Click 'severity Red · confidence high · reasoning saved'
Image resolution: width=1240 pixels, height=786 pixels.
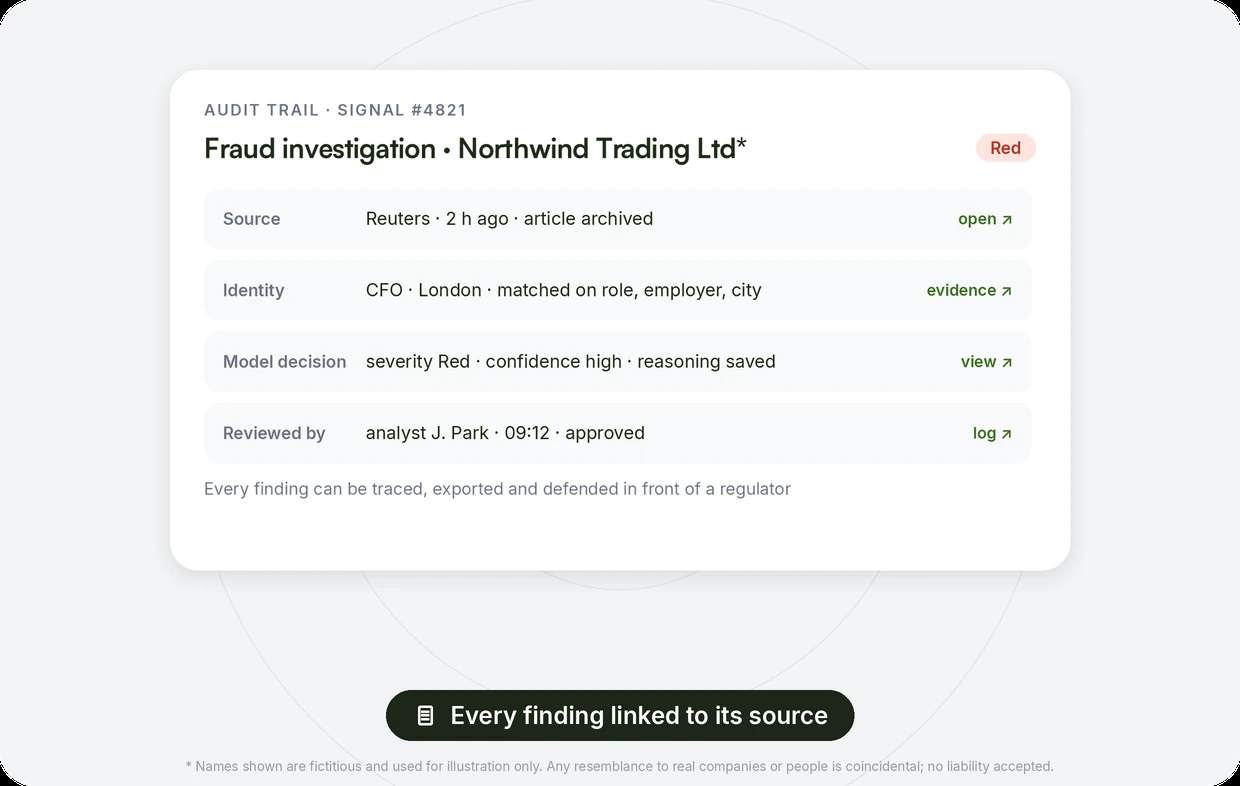click(570, 362)
